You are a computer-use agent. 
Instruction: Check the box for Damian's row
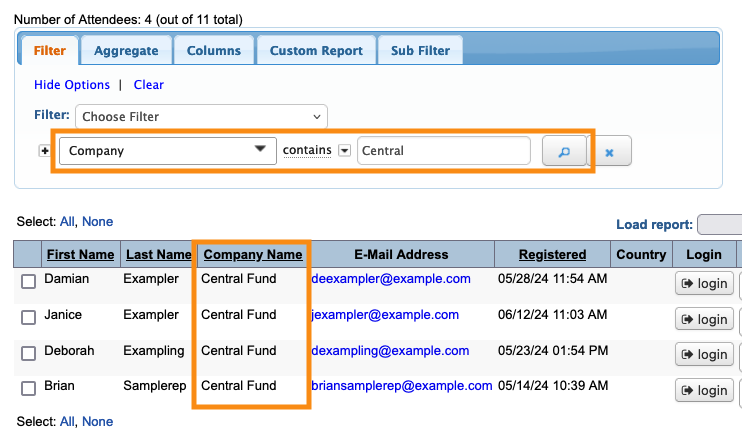click(x=29, y=283)
